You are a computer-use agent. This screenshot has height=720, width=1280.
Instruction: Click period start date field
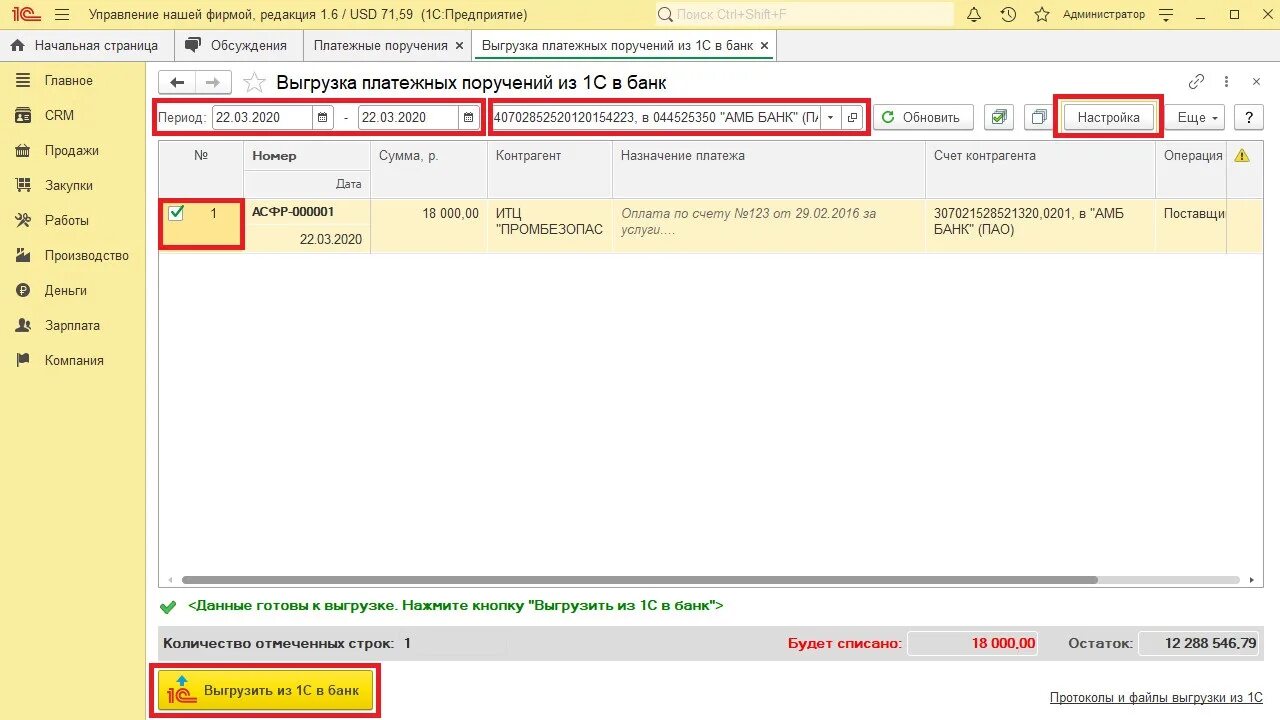pos(262,117)
